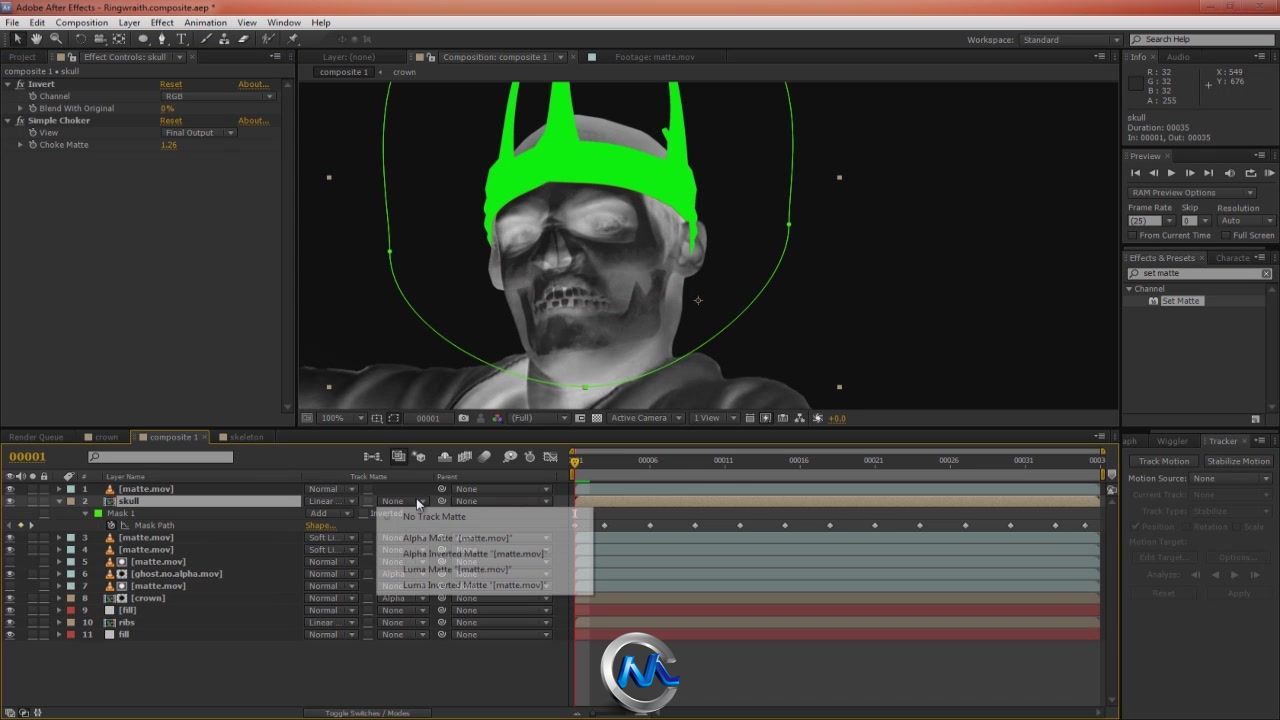The height and width of the screenshot is (720, 1280).
Task: Select the Rotation tool
Action: tap(81, 39)
